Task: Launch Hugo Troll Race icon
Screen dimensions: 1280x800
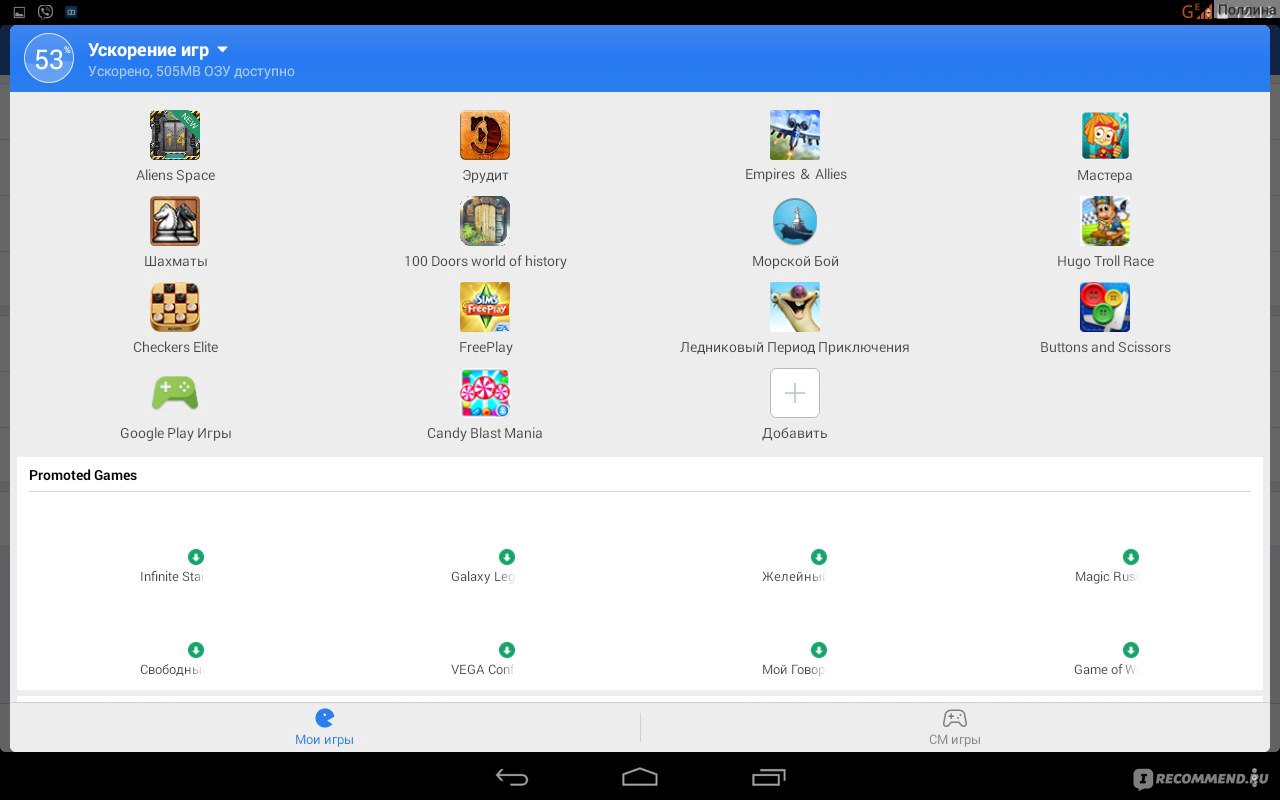Action: click(1105, 221)
